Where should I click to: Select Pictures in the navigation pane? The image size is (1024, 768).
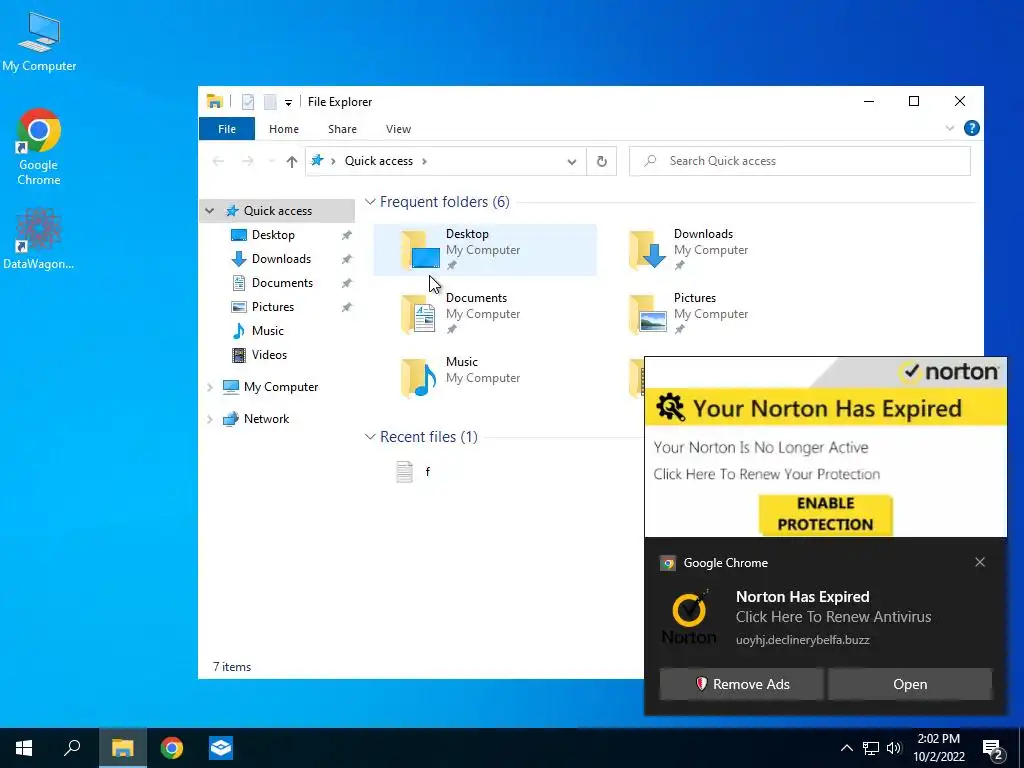(x=272, y=307)
